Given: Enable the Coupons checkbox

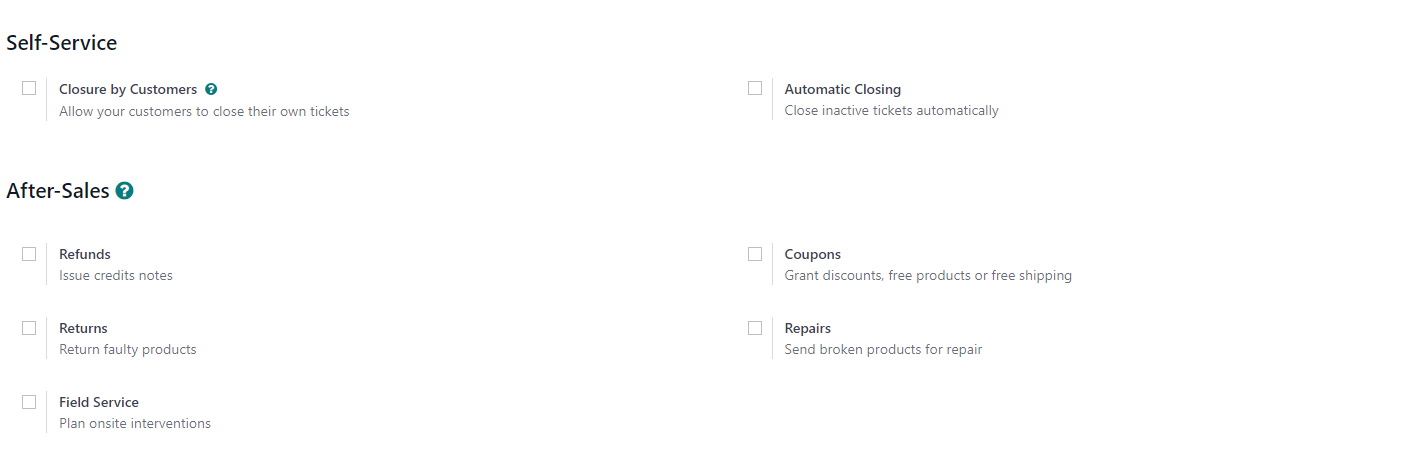Looking at the screenshot, I should (755, 254).
